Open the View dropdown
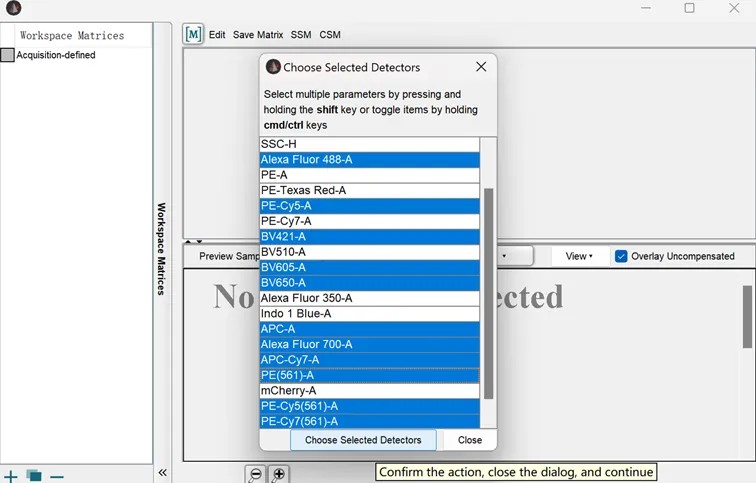The height and width of the screenshot is (483, 756). tap(579, 256)
